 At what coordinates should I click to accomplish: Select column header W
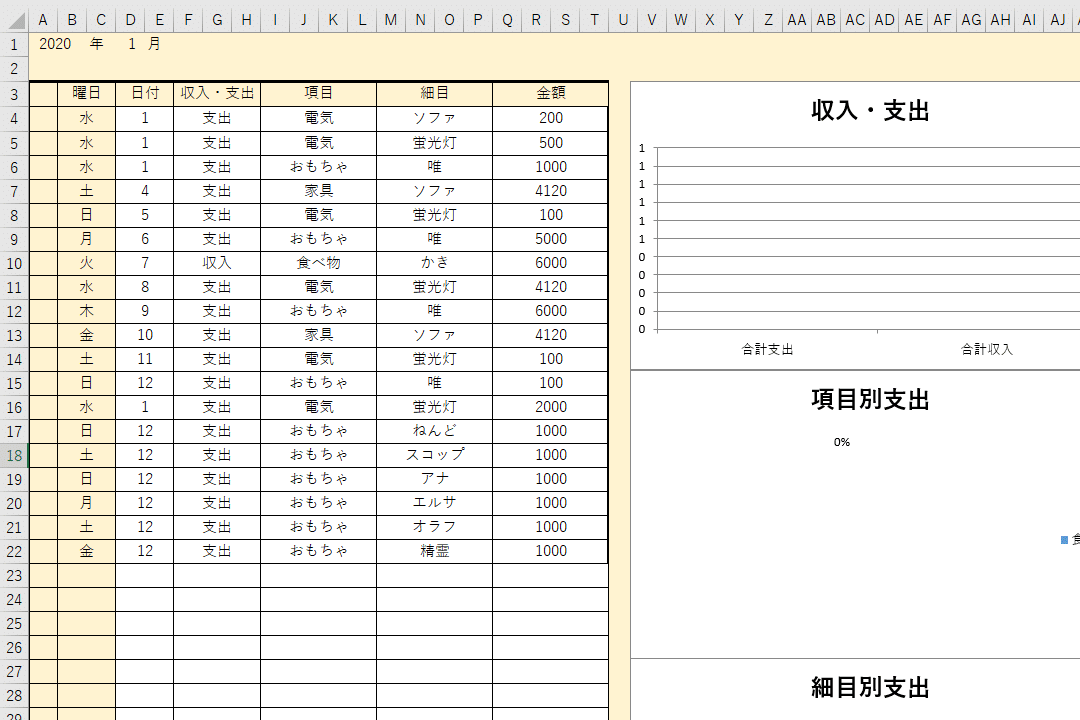pyautogui.click(x=681, y=21)
